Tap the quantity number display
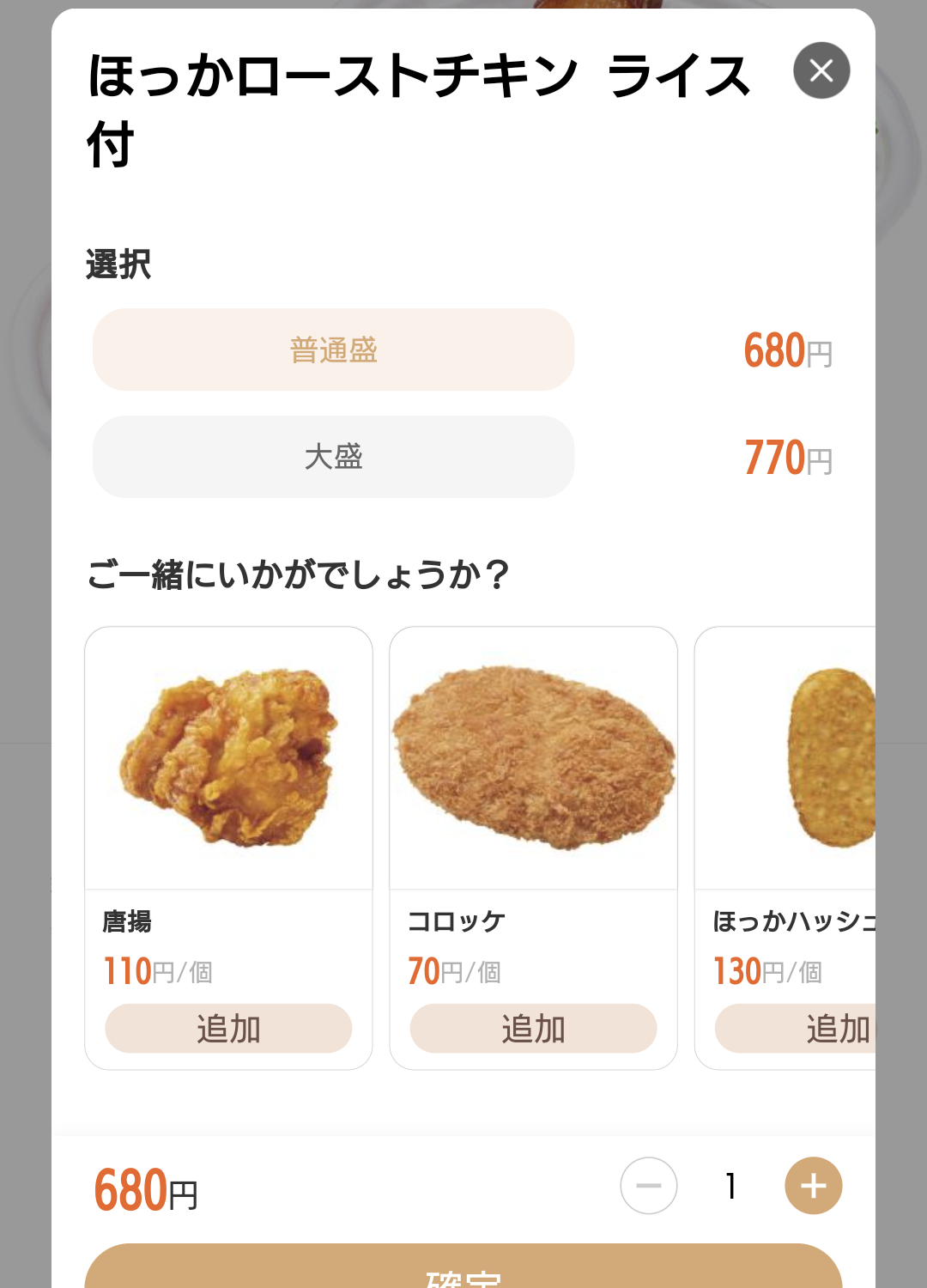 tap(730, 1186)
